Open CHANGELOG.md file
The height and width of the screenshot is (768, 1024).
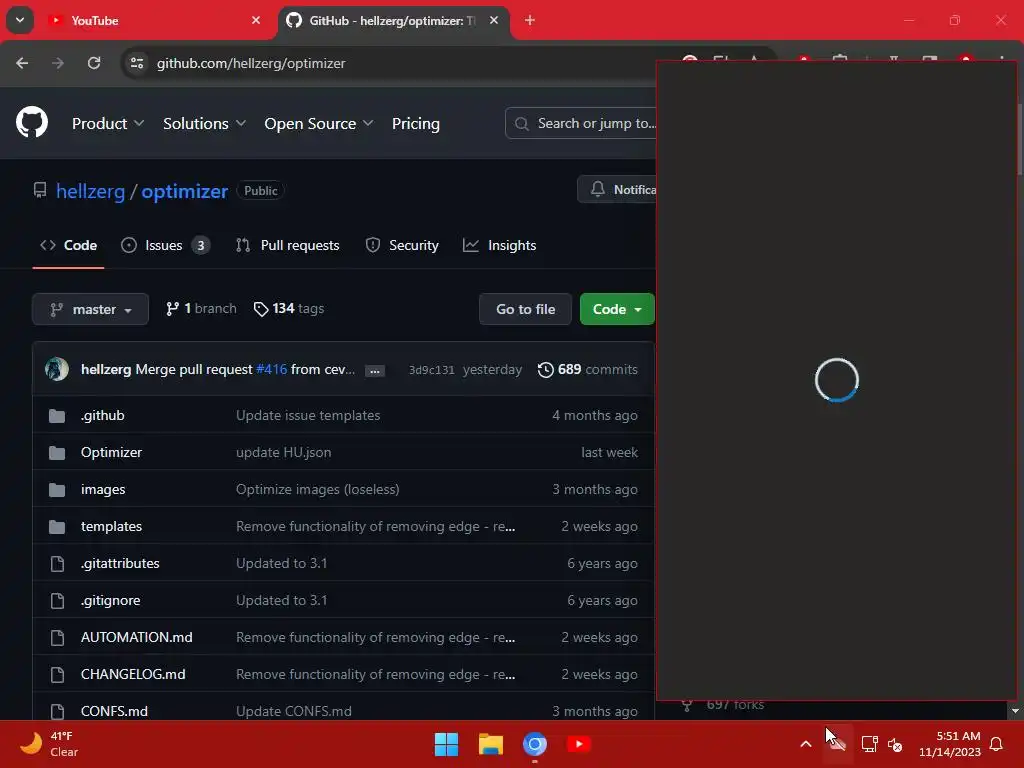tap(133, 674)
